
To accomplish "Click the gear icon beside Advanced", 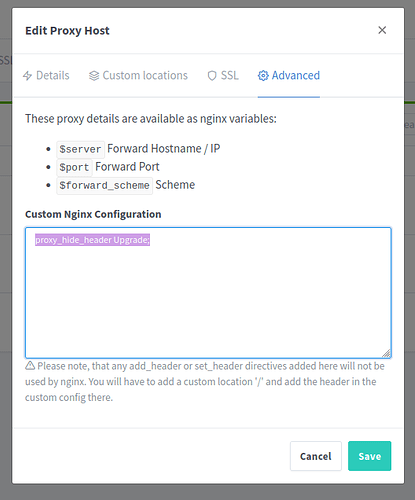I will pyautogui.click(x=263, y=76).
